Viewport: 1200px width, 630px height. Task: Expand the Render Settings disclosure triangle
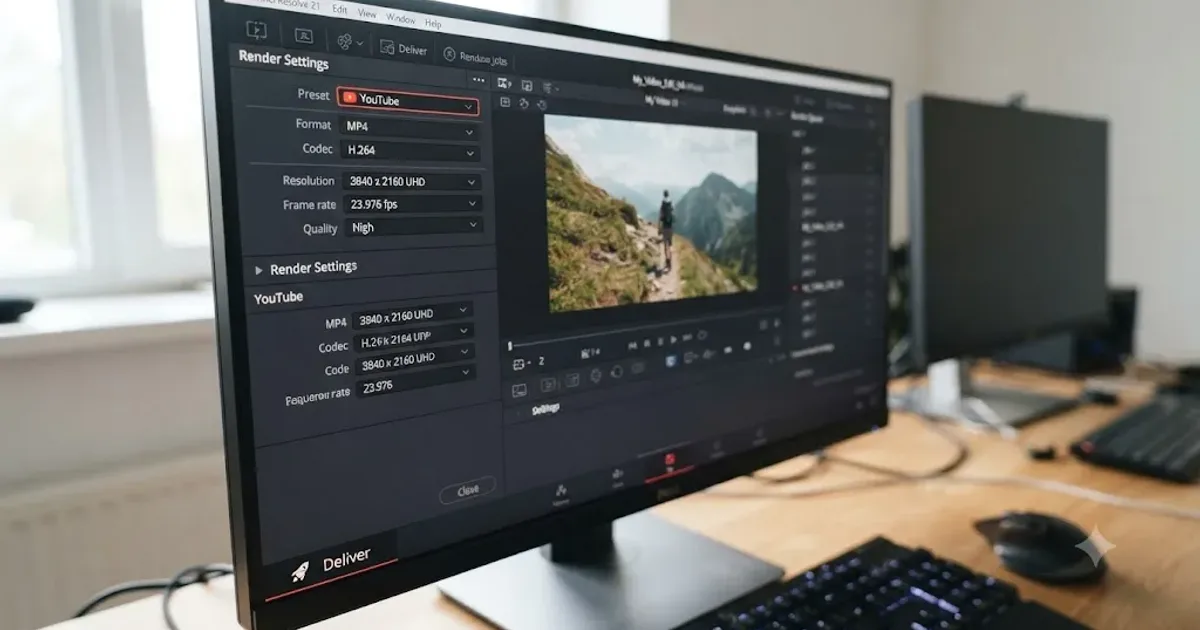[259, 270]
